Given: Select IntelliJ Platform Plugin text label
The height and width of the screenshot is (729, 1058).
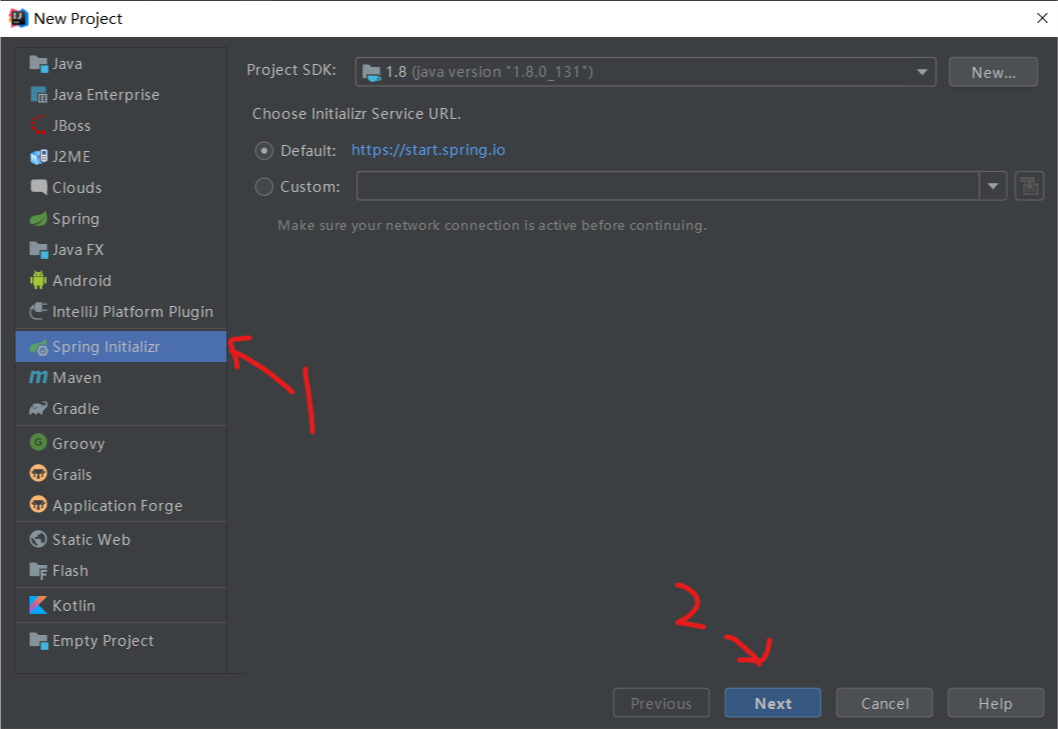Looking at the screenshot, I should (133, 312).
